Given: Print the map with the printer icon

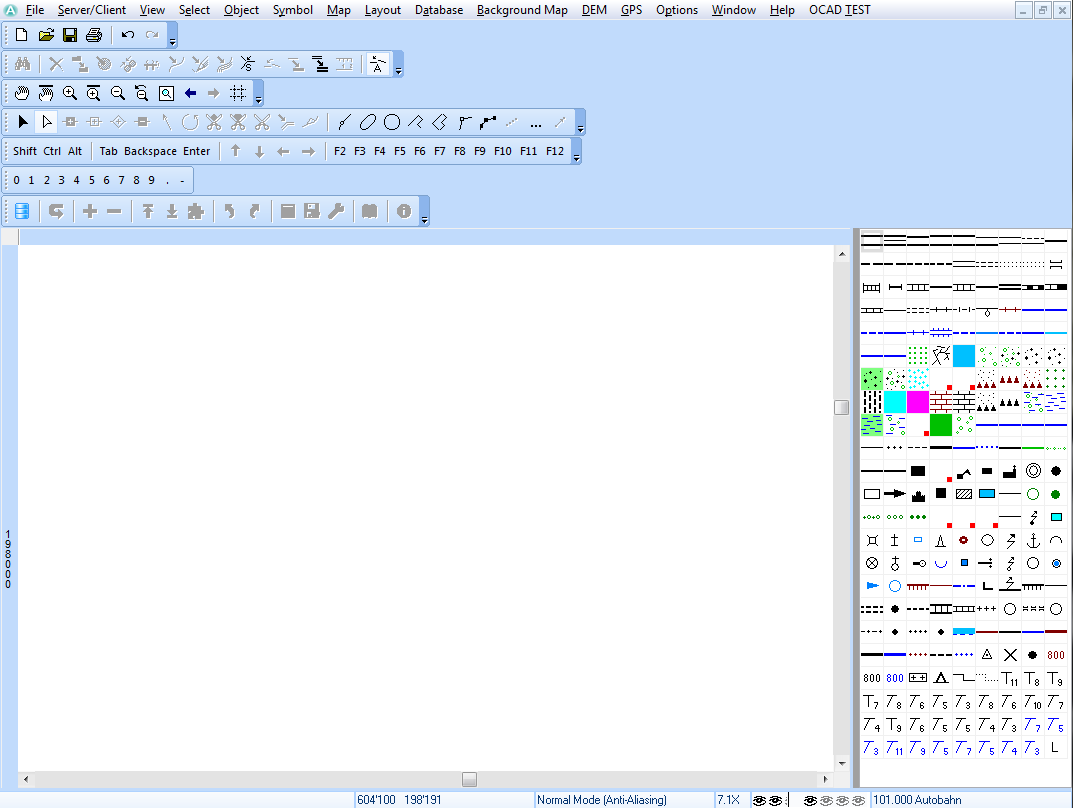Looking at the screenshot, I should coord(94,35).
